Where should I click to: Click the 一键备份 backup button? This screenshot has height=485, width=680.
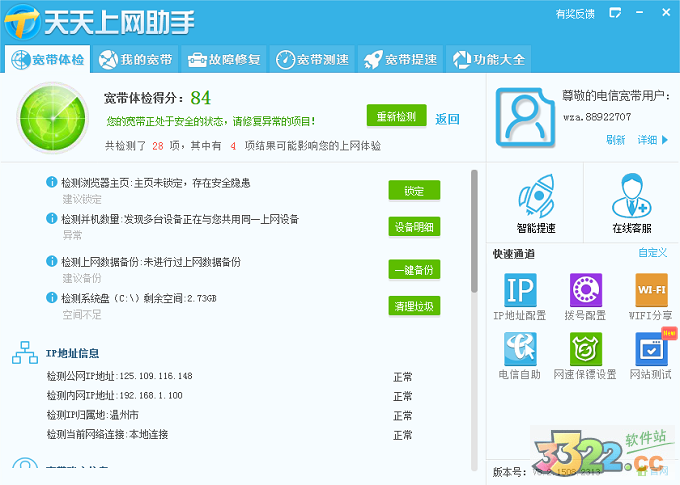click(x=413, y=270)
